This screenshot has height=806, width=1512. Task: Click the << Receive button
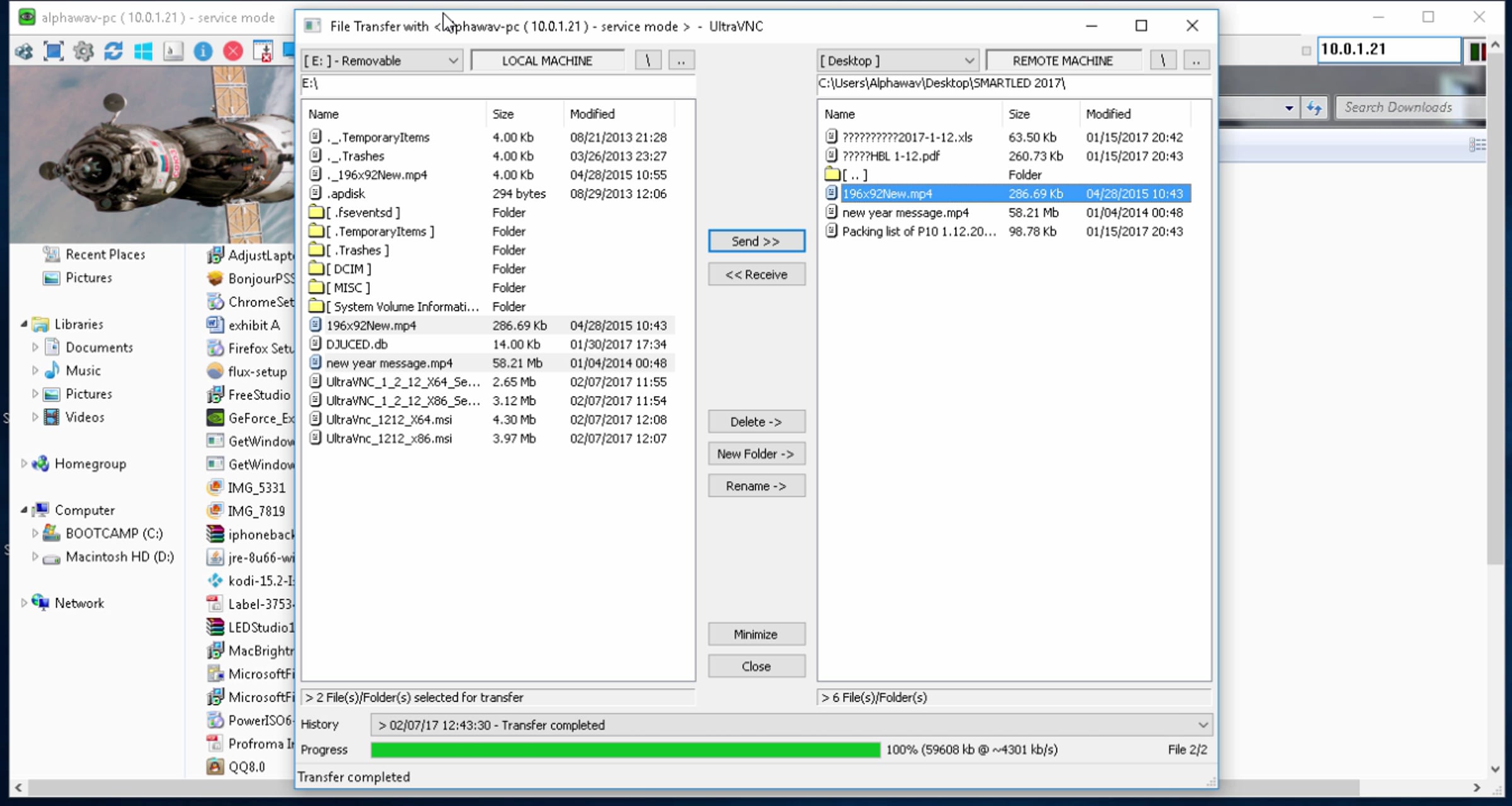[x=756, y=275]
